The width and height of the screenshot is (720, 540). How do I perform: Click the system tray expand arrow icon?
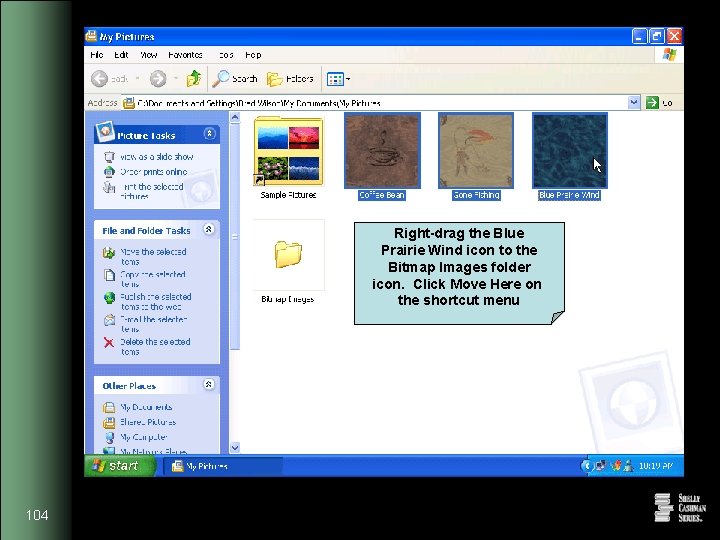pos(586,466)
